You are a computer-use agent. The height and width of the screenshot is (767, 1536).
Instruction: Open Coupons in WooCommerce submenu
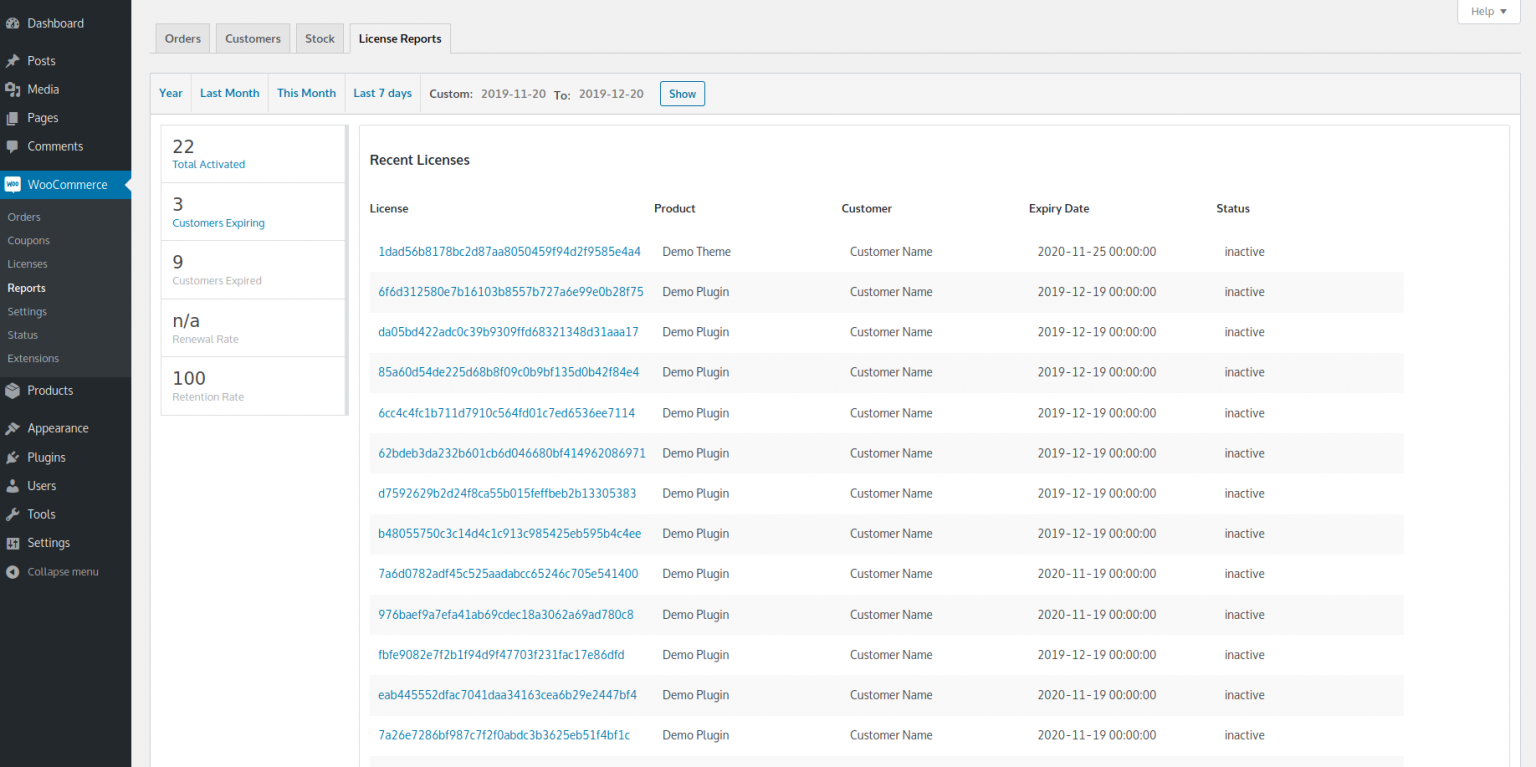pyautogui.click(x=28, y=241)
